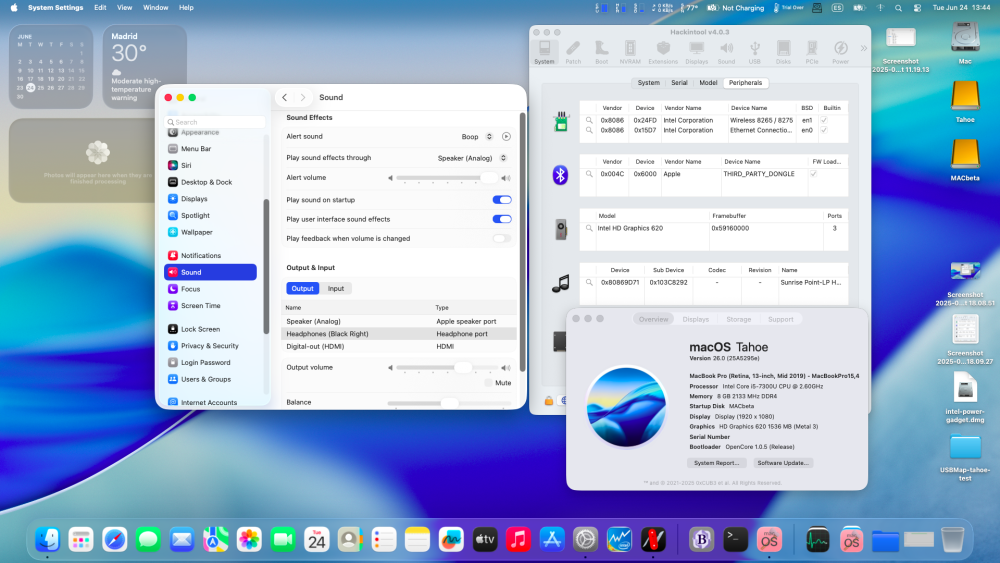
Task: Expand the Hackintool toolbar overflow chevron
Action: point(864,48)
